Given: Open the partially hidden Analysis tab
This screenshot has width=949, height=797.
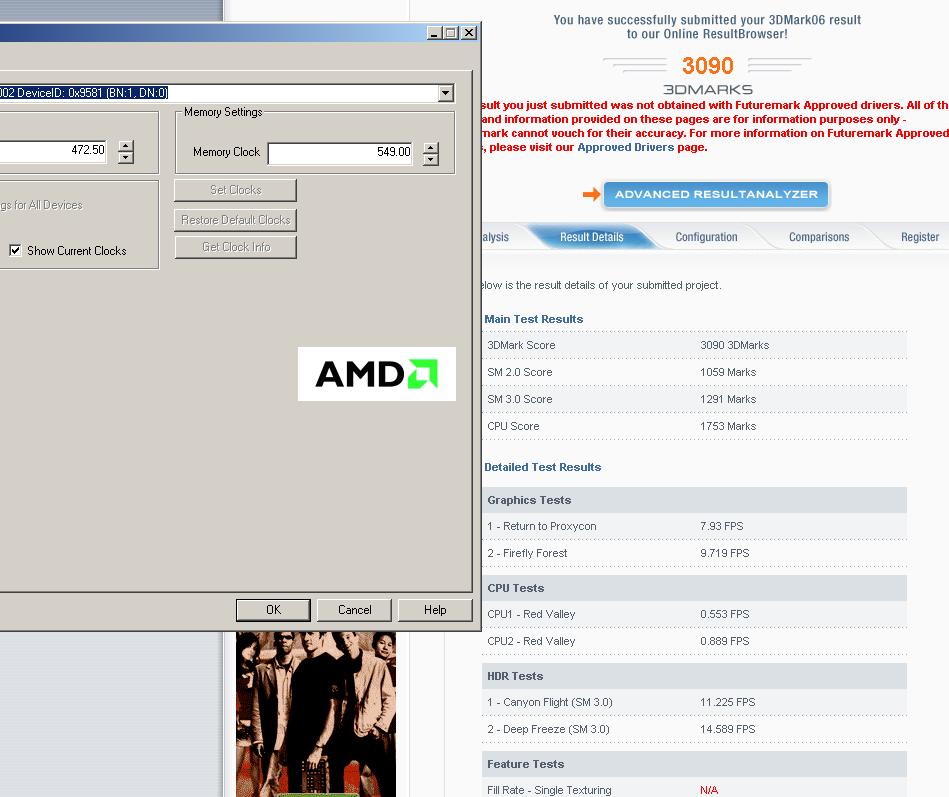Looking at the screenshot, I should click(496, 237).
